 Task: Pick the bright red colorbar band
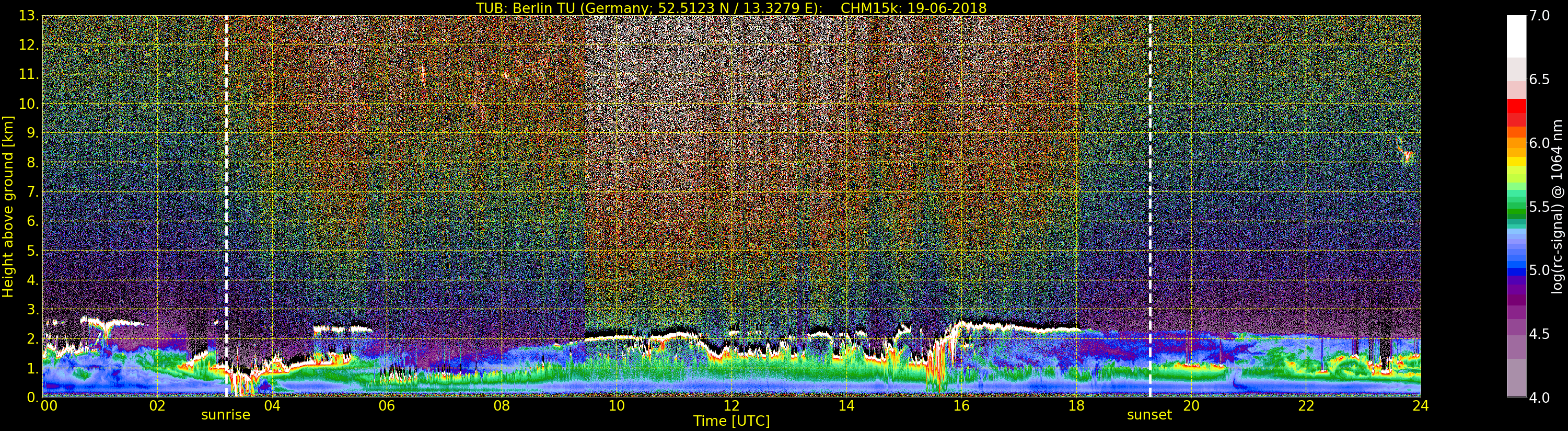(1516, 106)
